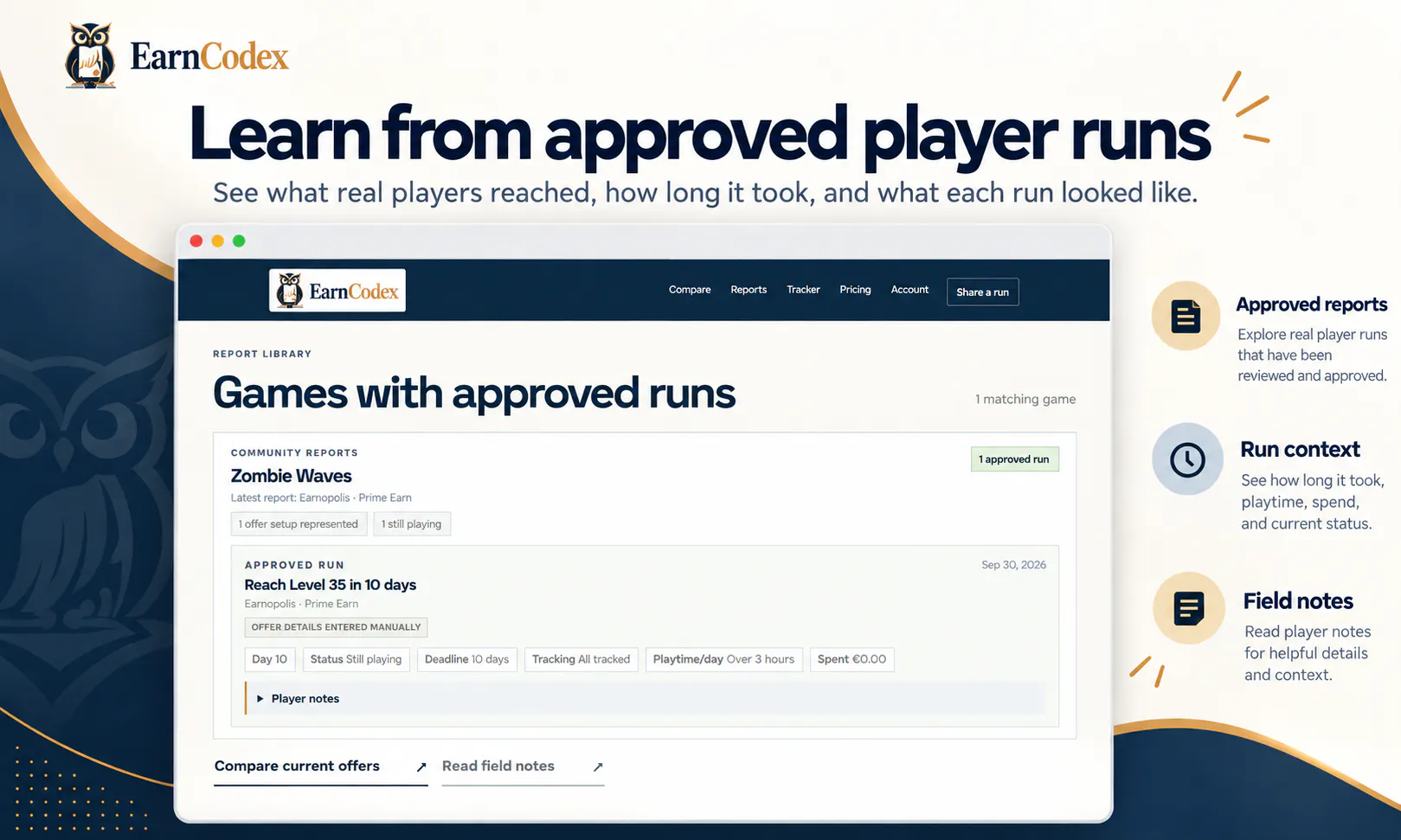
Task: Click the 1 matching game count
Action: (1025, 399)
